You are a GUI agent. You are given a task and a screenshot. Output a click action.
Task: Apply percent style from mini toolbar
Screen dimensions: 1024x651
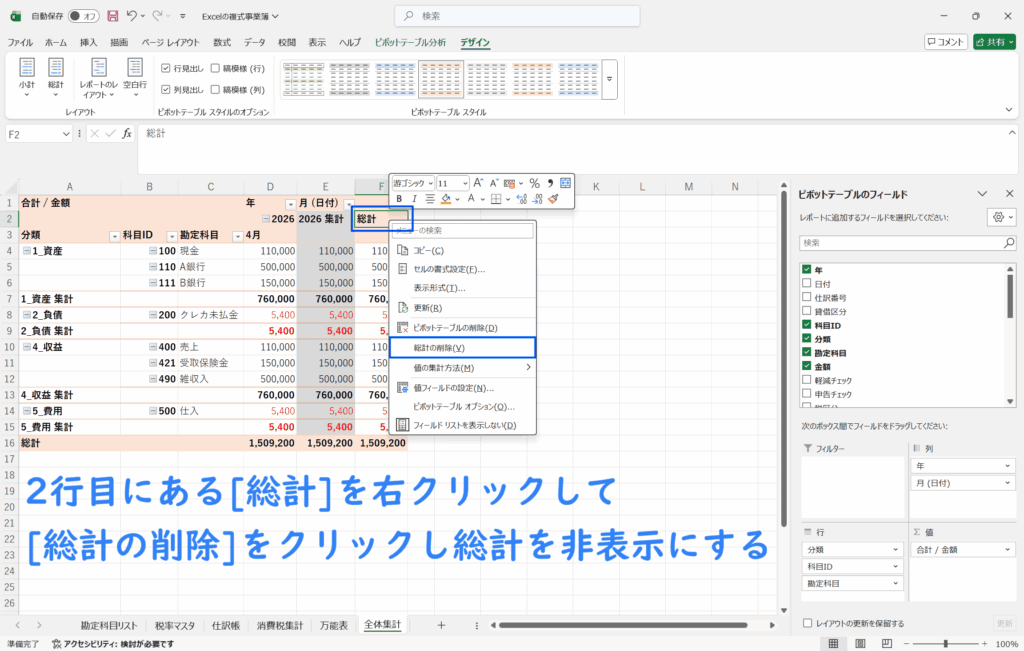point(534,183)
